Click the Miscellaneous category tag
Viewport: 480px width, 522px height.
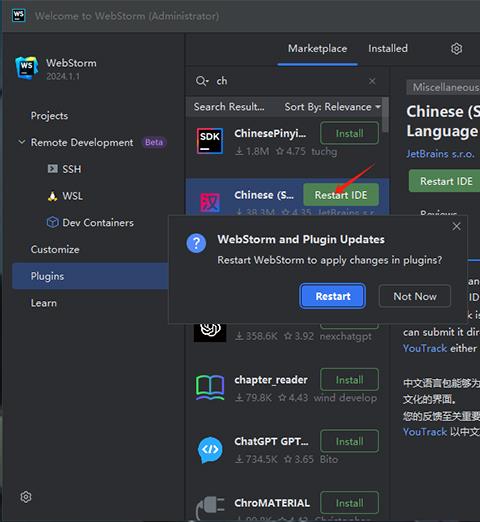tap(443, 87)
